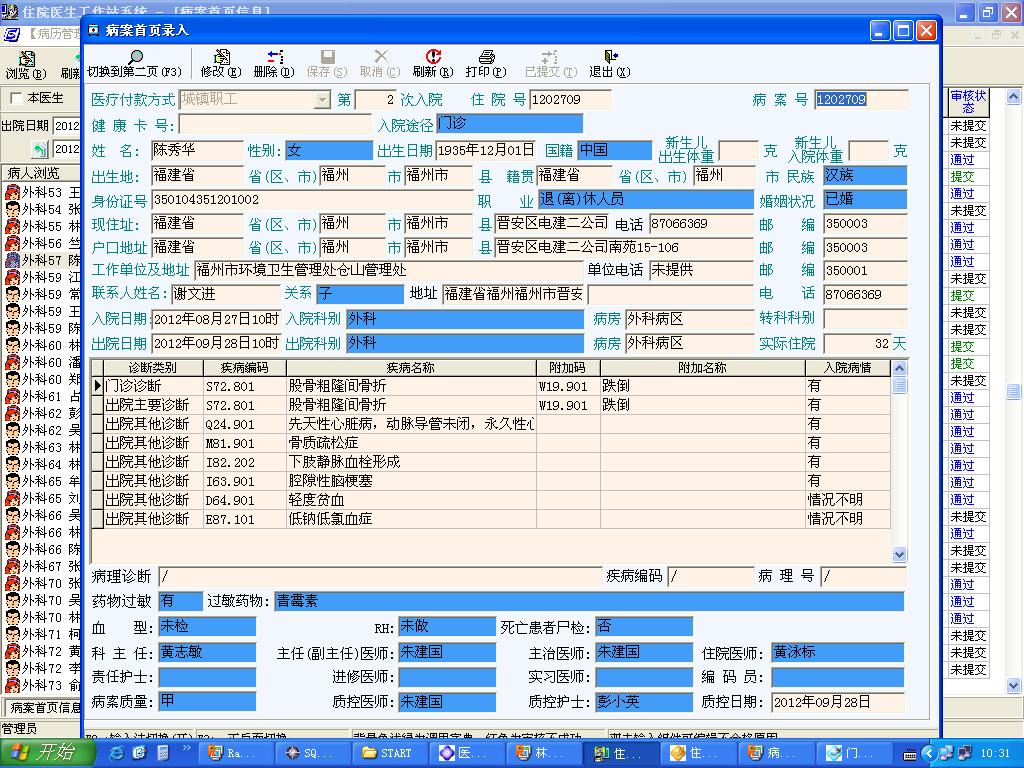The width and height of the screenshot is (1024, 768).
Task: Click the 性别 field showing 女
Action: tap(329, 150)
